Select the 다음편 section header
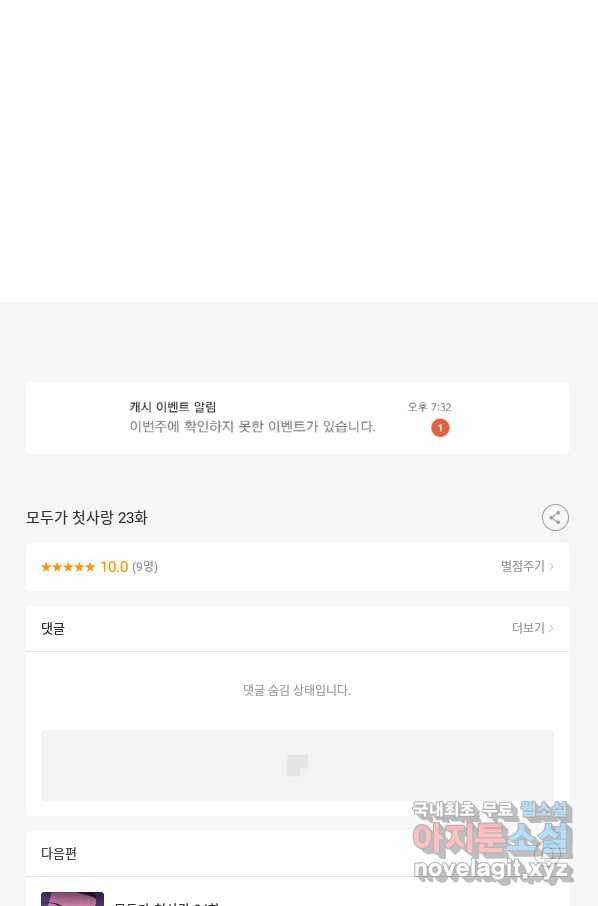 [59, 853]
